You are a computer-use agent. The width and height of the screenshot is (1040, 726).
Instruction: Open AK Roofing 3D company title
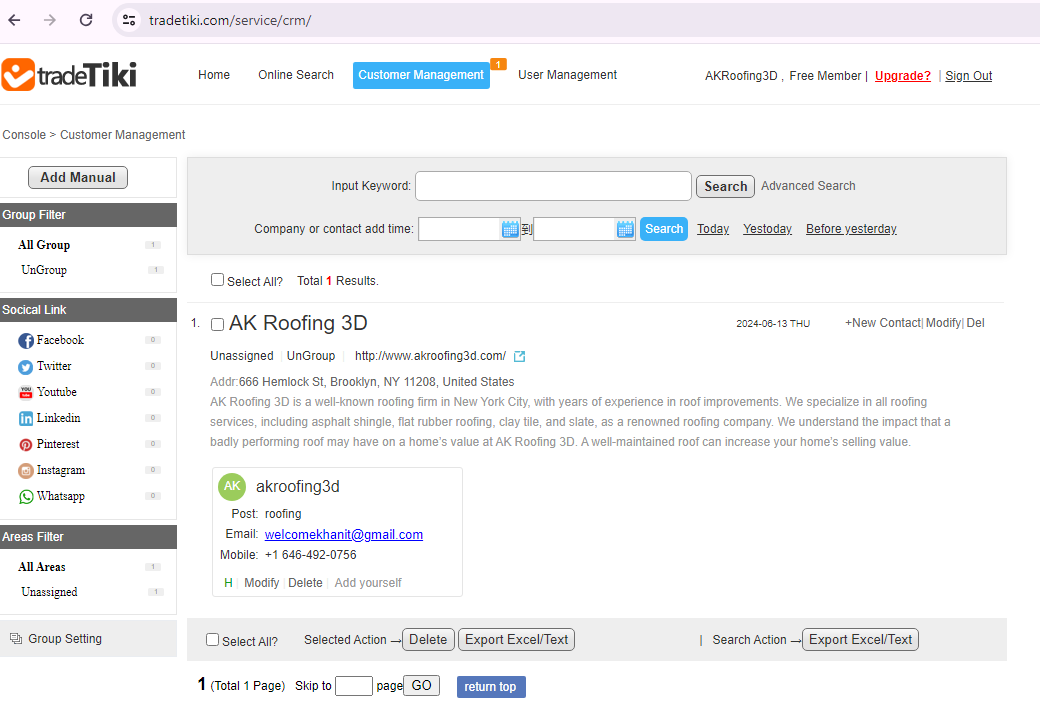(298, 323)
